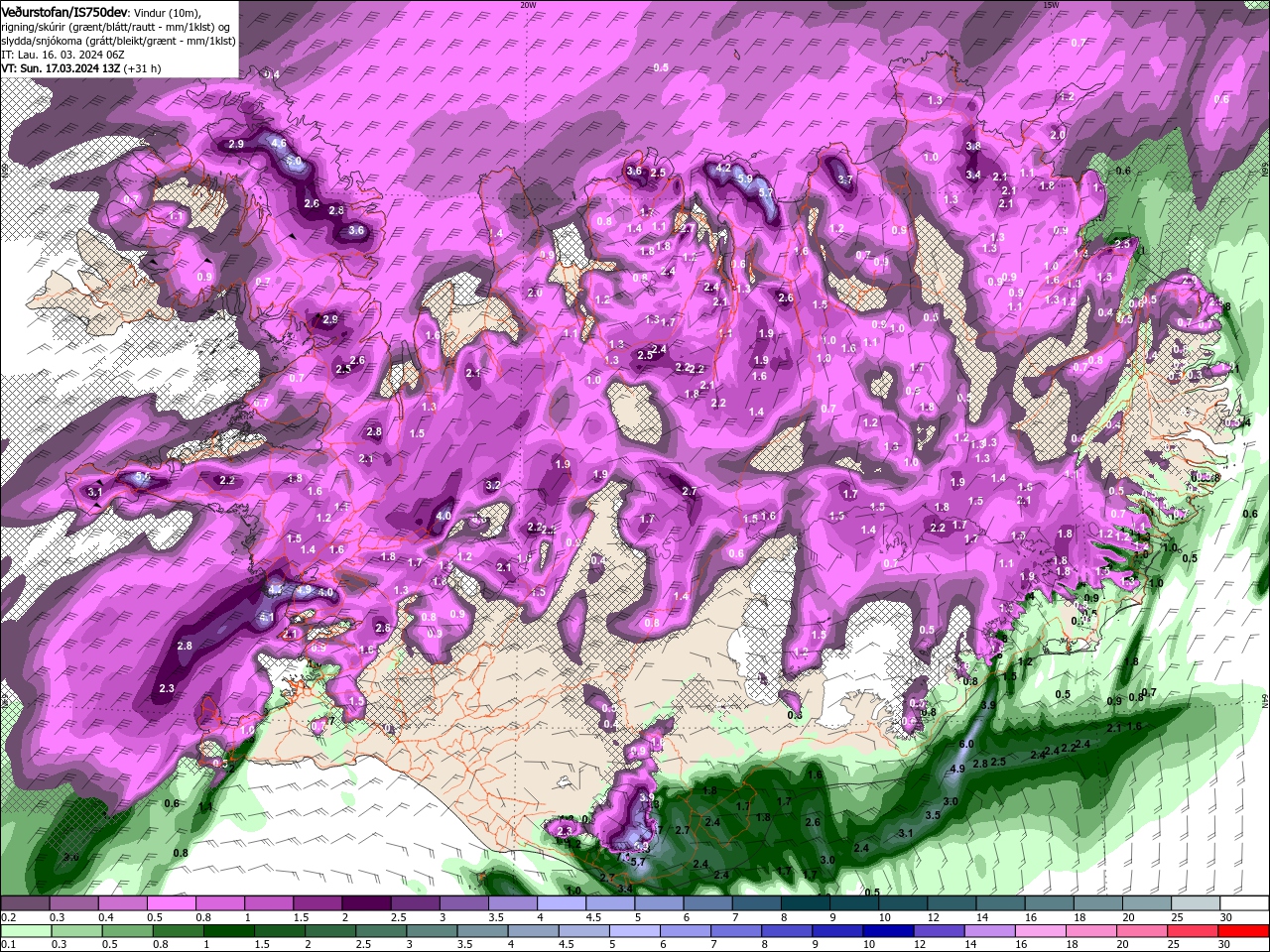
Task: Click the blue rain swatch between 8 and 9
Action: 786,932
